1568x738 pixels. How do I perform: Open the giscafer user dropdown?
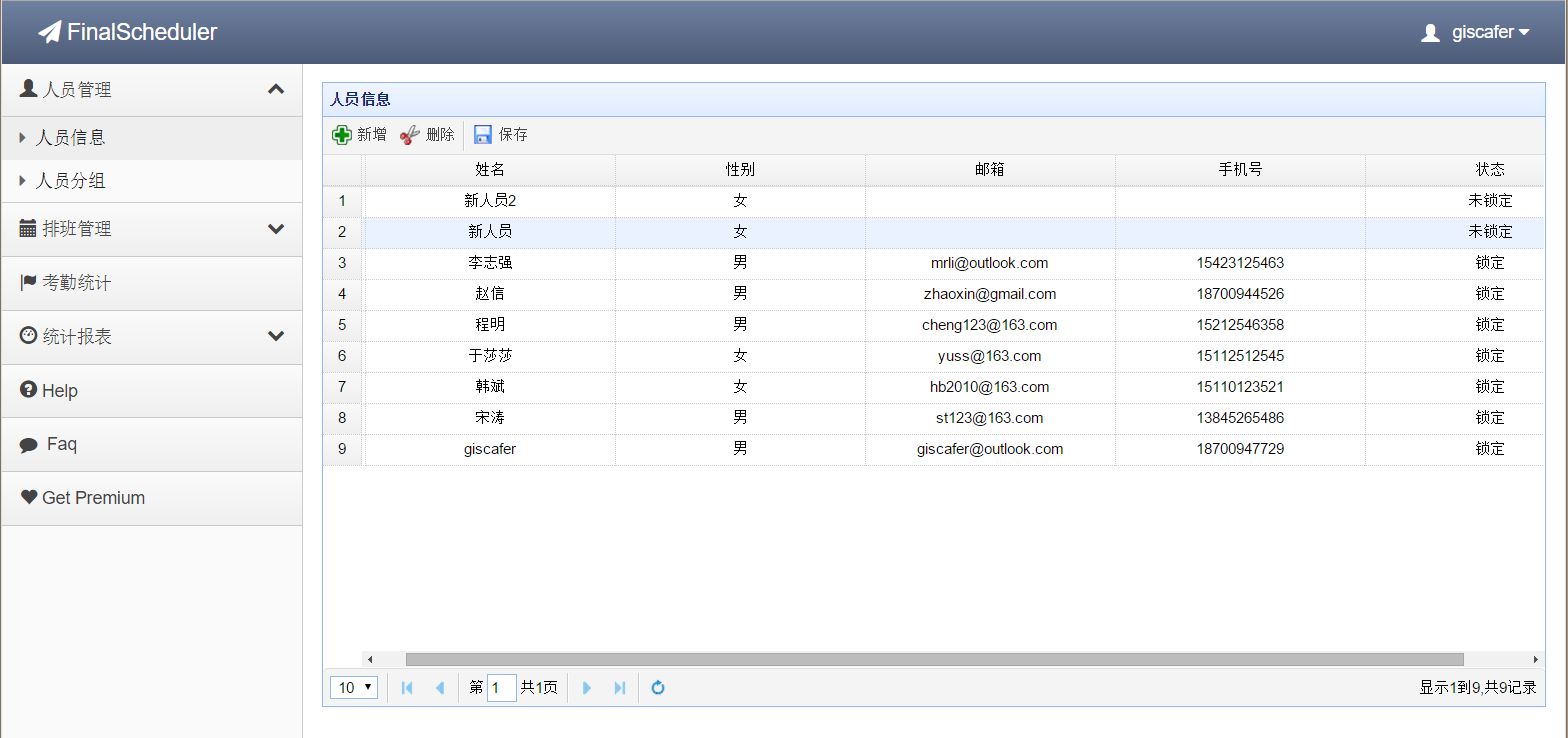click(x=1476, y=32)
